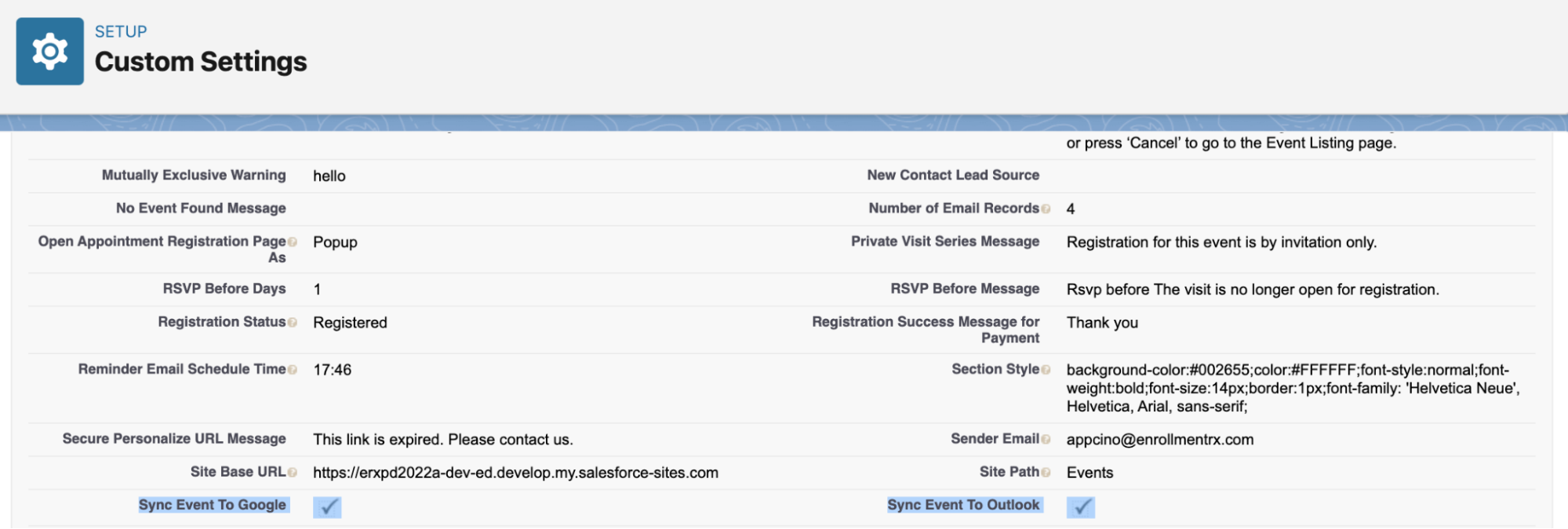Click help icon by Open Appointment Registration Page
The width and height of the screenshot is (1568, 529).
tap(293, 242)
